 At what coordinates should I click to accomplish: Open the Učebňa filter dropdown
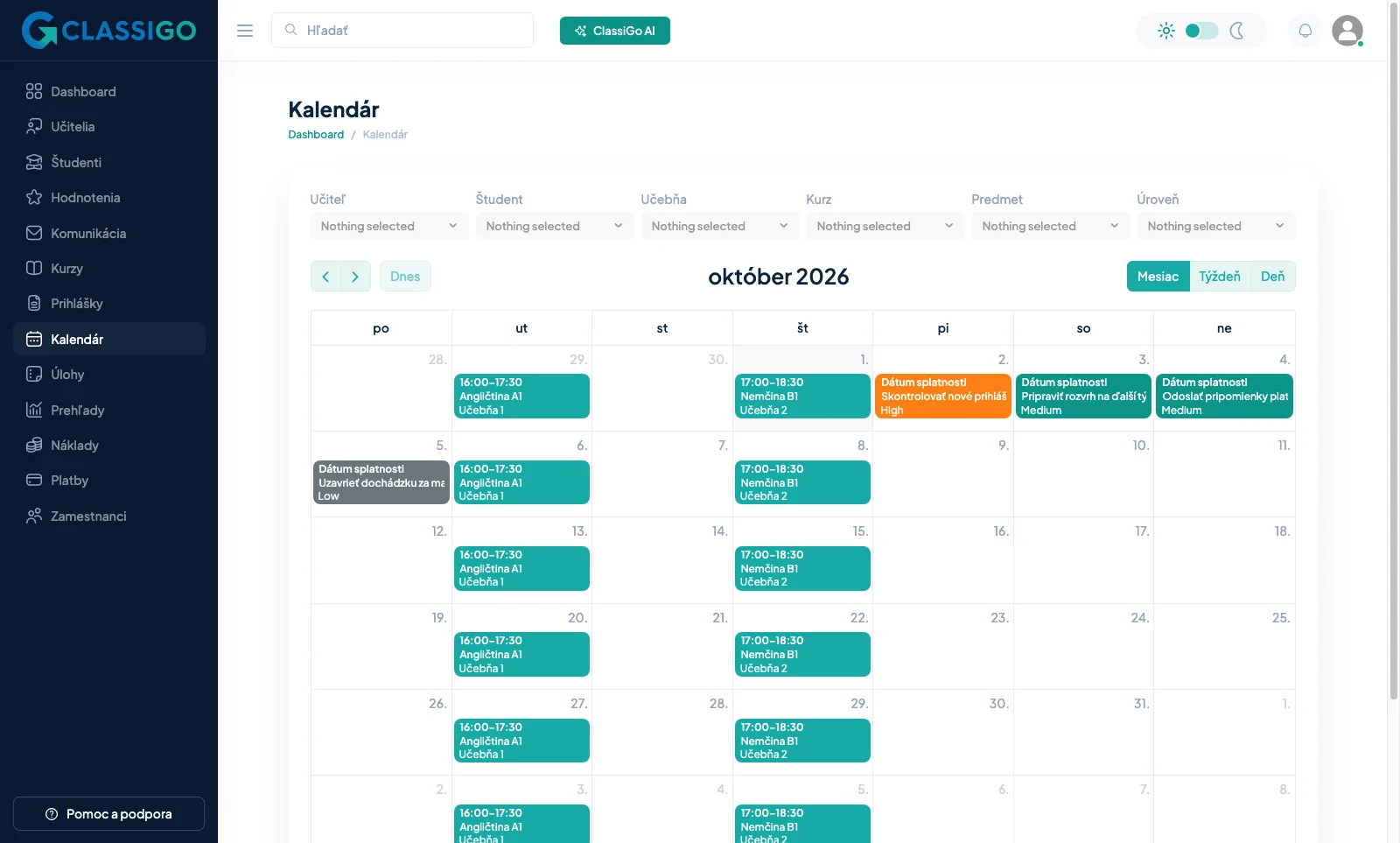(720, 226)
